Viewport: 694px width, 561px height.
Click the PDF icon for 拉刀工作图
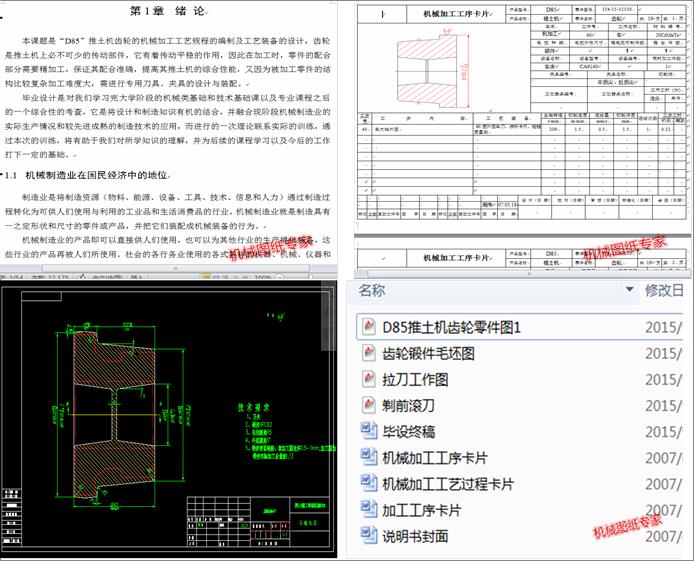click(x=369, y=379)
